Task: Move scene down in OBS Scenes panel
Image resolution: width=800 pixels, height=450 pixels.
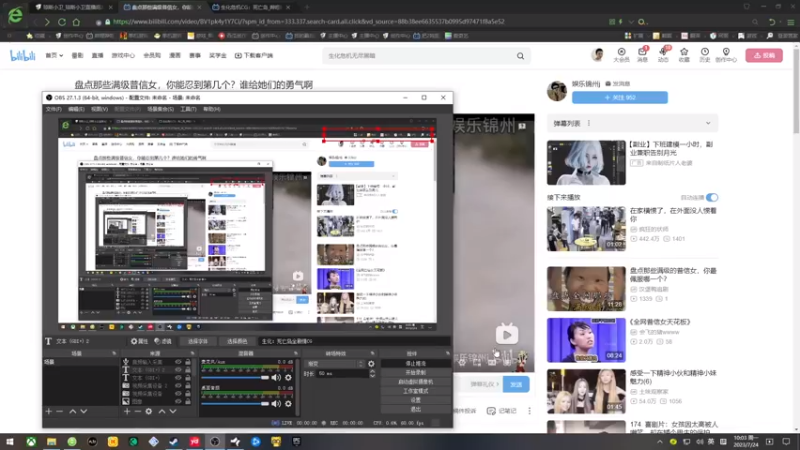Action: point(84,411)
